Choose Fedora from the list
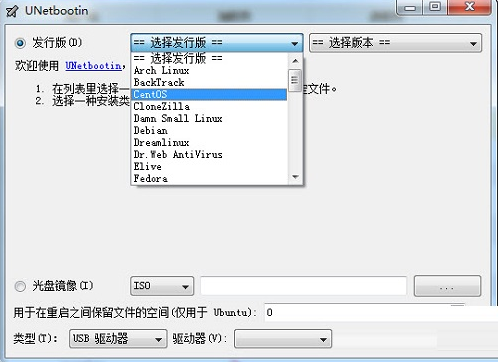This screenshot has height=362, width=502. (209, 179)
